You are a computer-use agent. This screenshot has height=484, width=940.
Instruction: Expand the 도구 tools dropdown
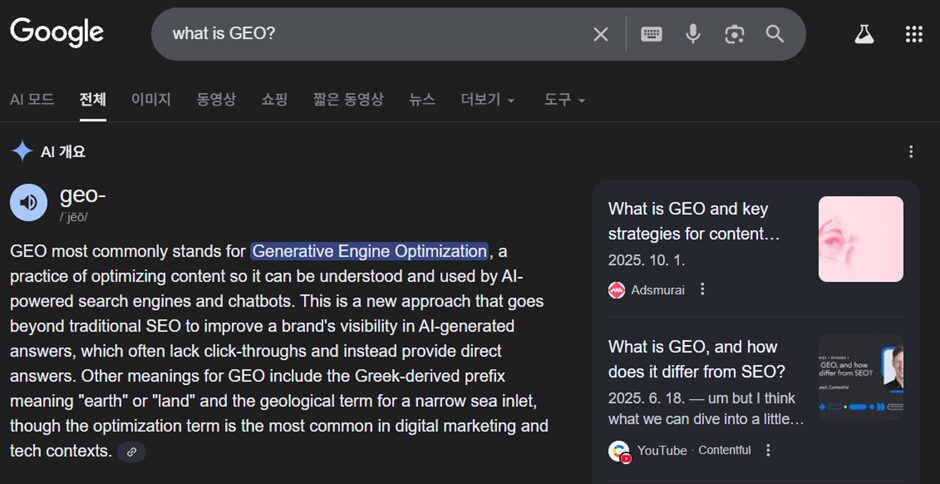point(564,99)
